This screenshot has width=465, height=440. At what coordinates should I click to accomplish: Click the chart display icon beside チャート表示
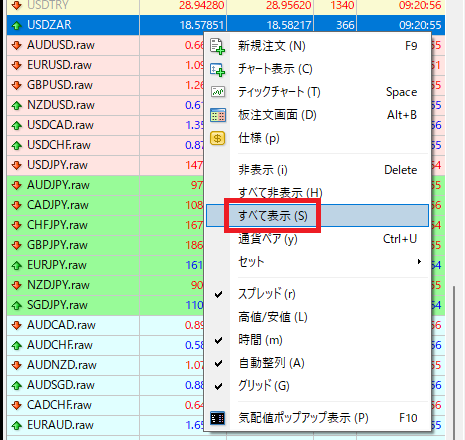(x=217, y=69)
